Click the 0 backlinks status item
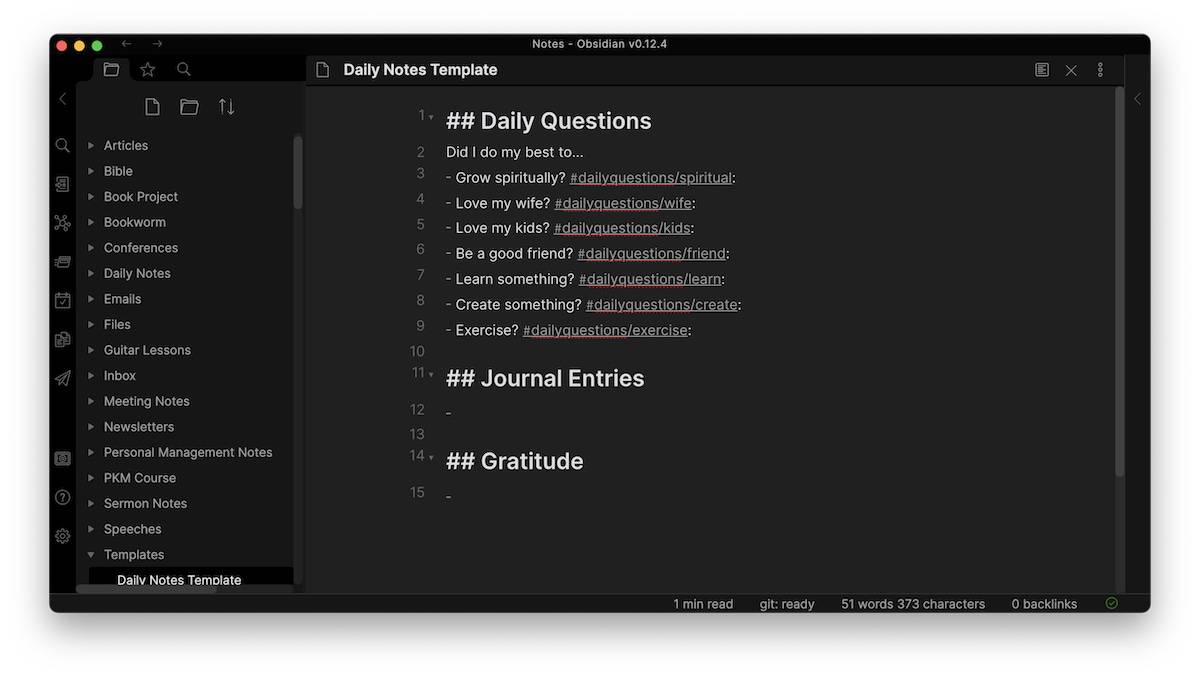 pyautogui.click(x=1044, y=604)
